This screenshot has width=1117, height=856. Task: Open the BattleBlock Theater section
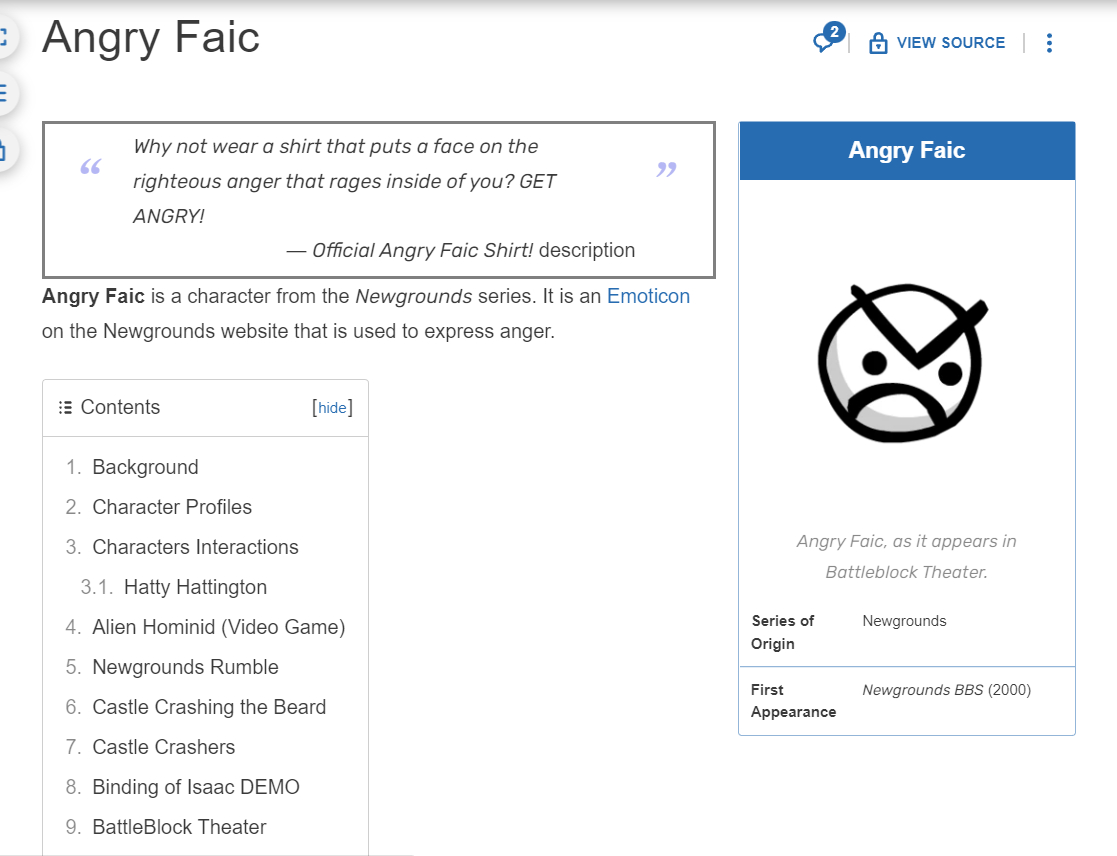(180, 826)
